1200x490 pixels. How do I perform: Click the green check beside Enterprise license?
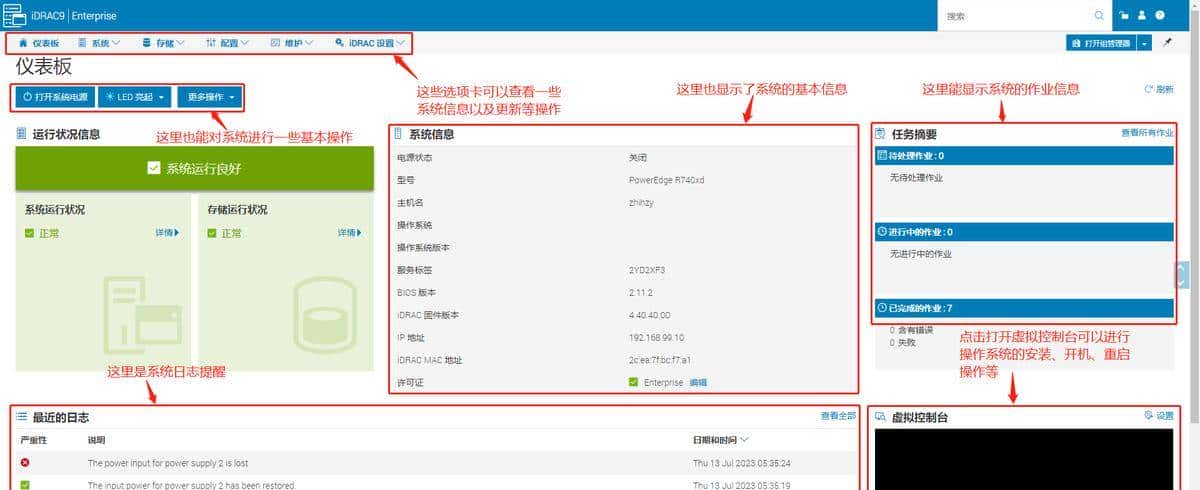pos(634,382)
